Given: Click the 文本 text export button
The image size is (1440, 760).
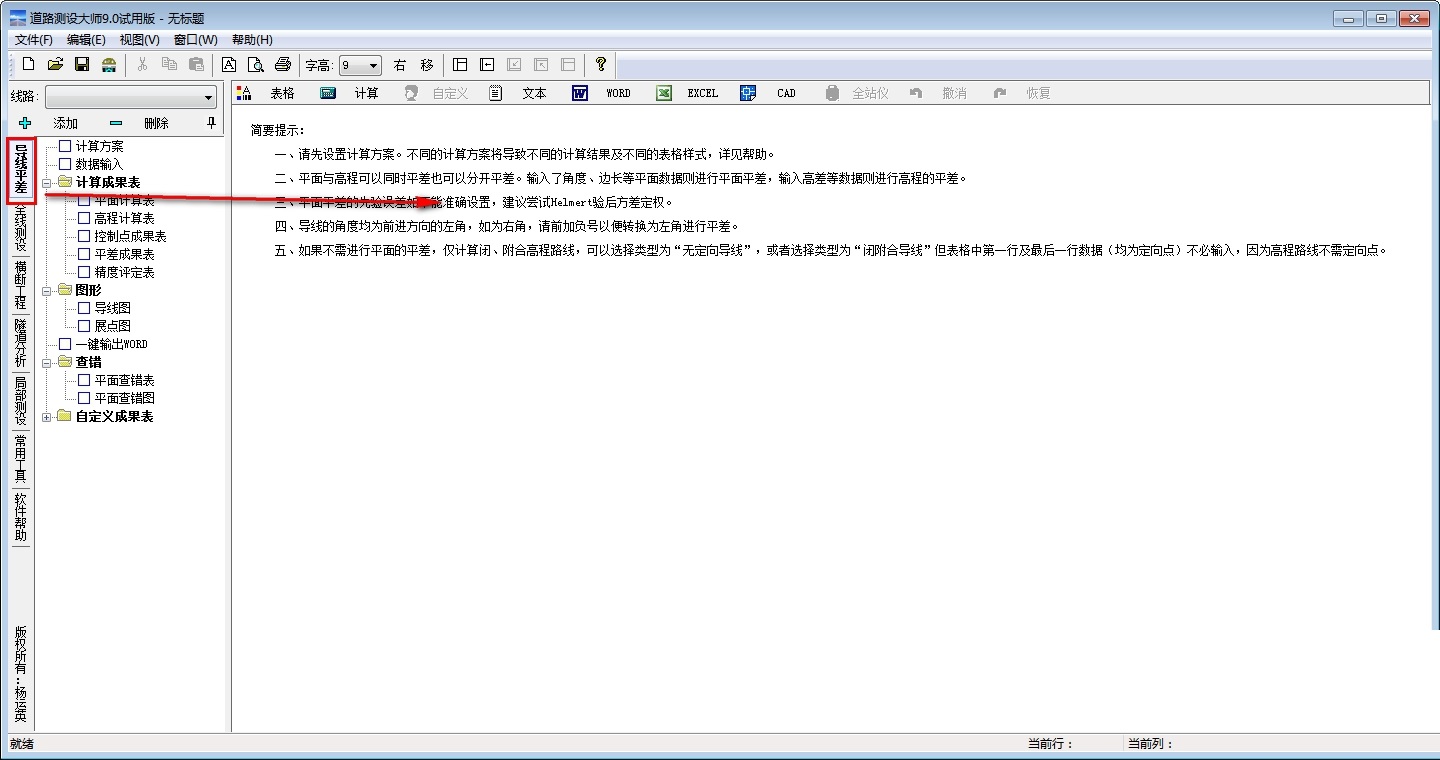Looking at the screenshot, I should click(519, 93).
